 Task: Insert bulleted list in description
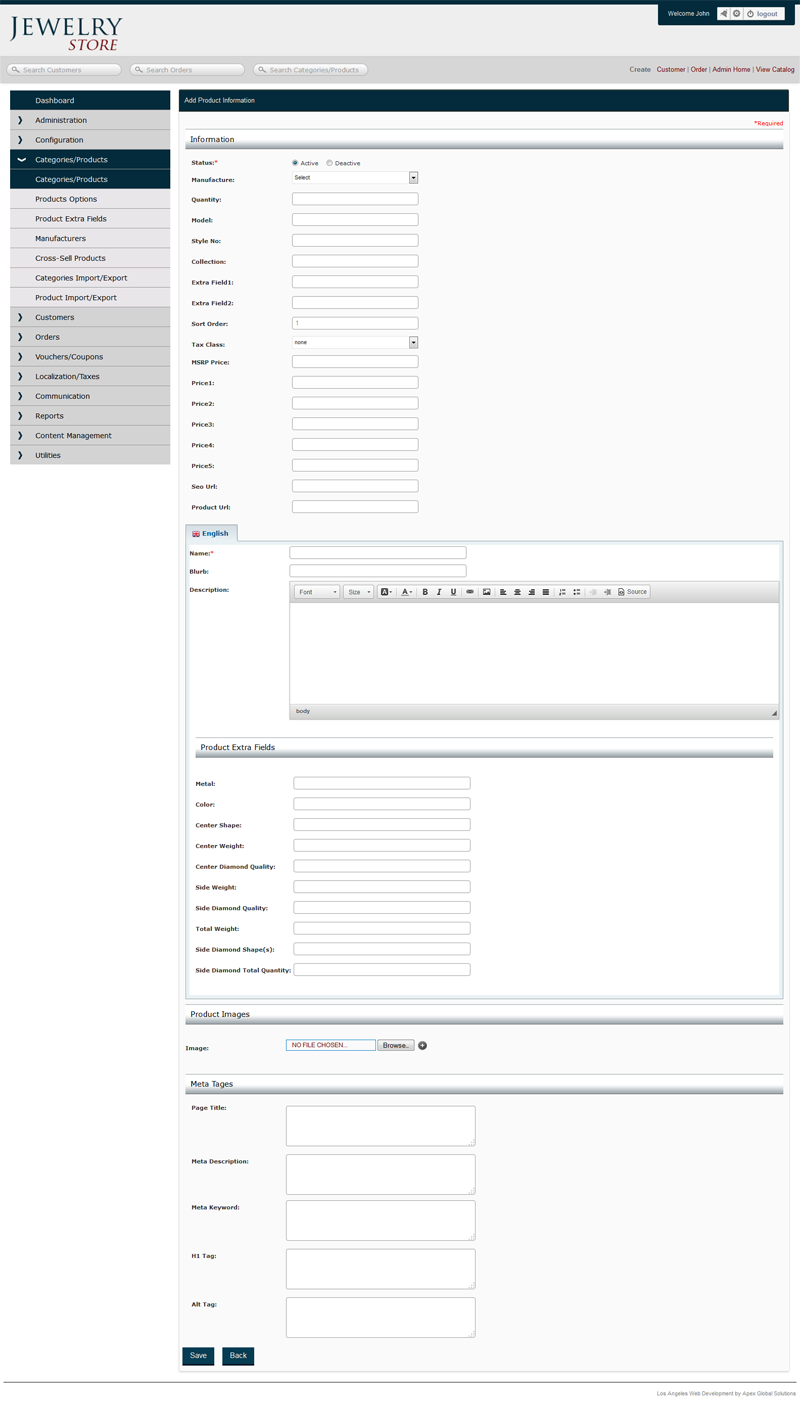[577, 592]
